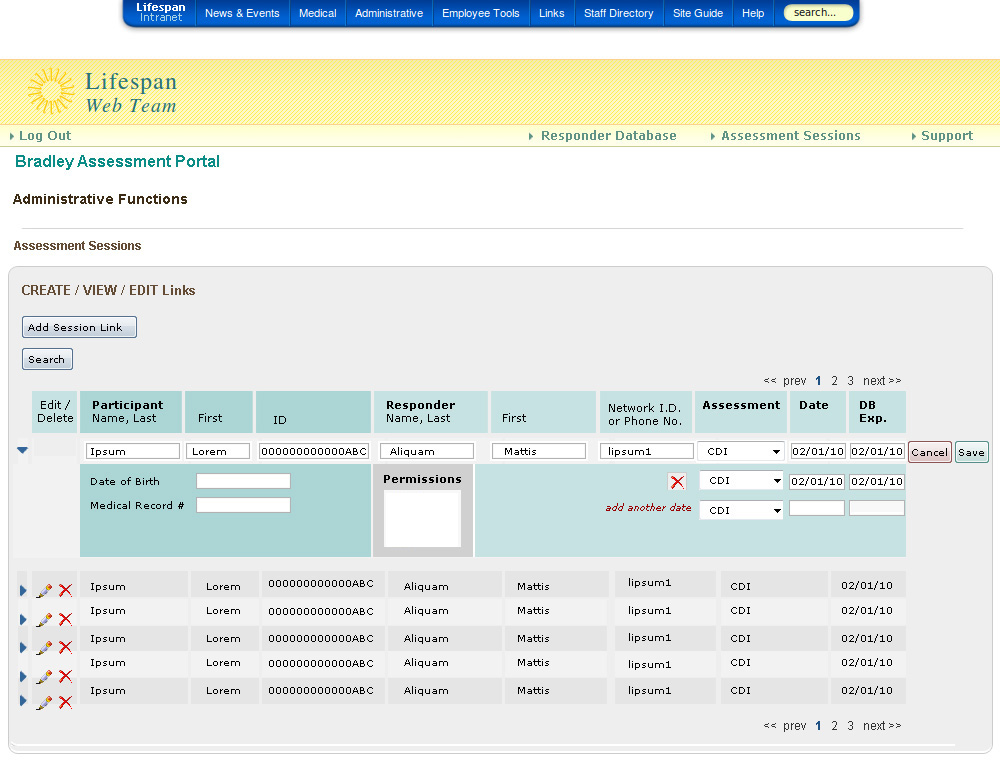This screenshot has height=768, width=1000.
Task: Go to page 2 in top pagination
Action: (x=834, y=381)
